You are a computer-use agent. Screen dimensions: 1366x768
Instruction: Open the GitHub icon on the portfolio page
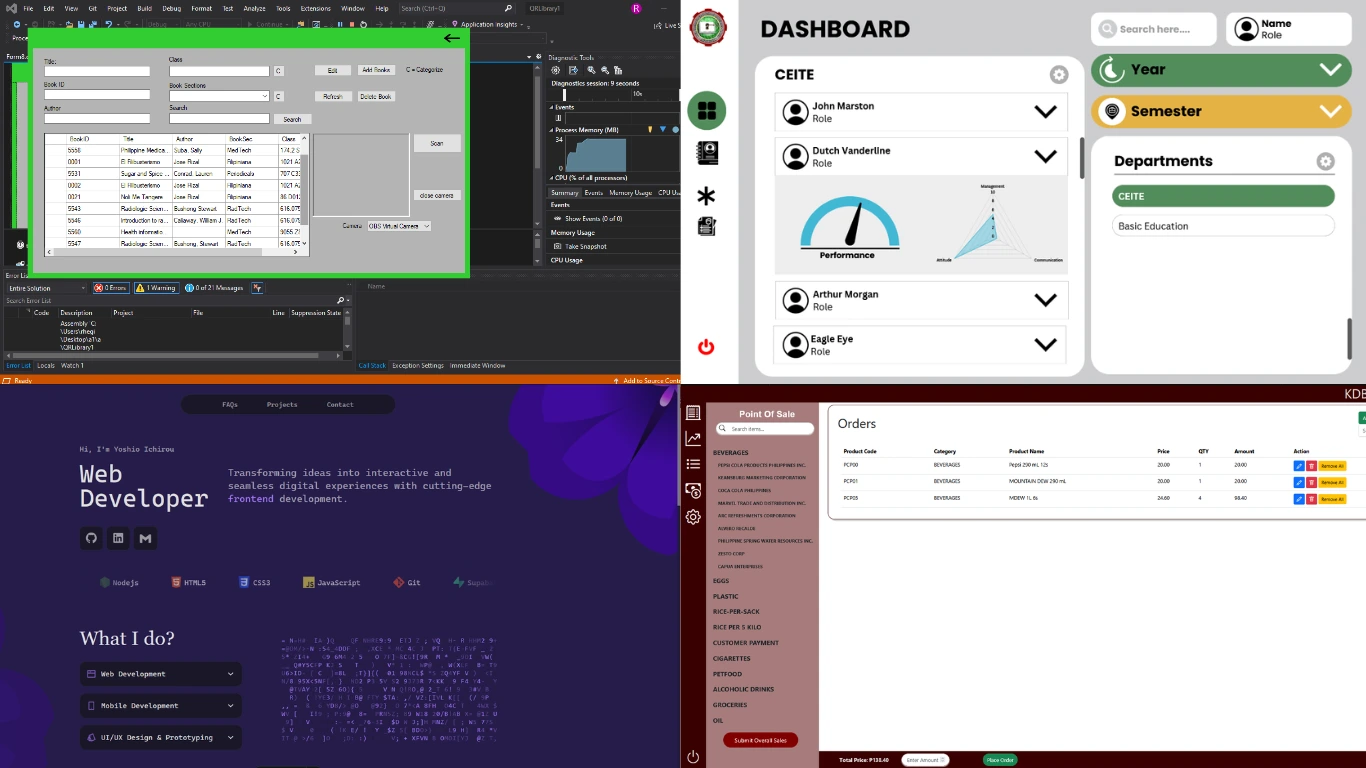tap(91, 538)
